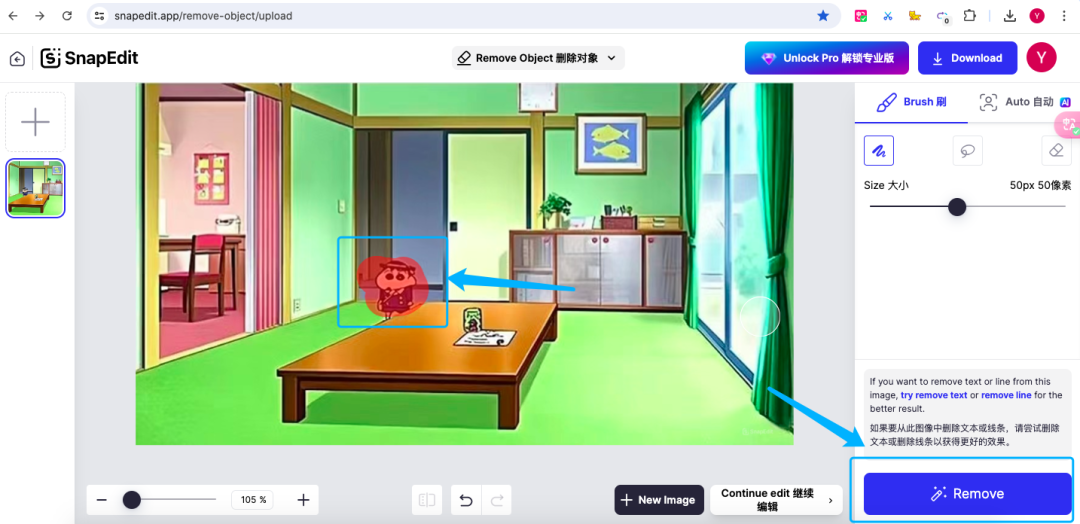Reload the SnapEdit page

point(67,16)
